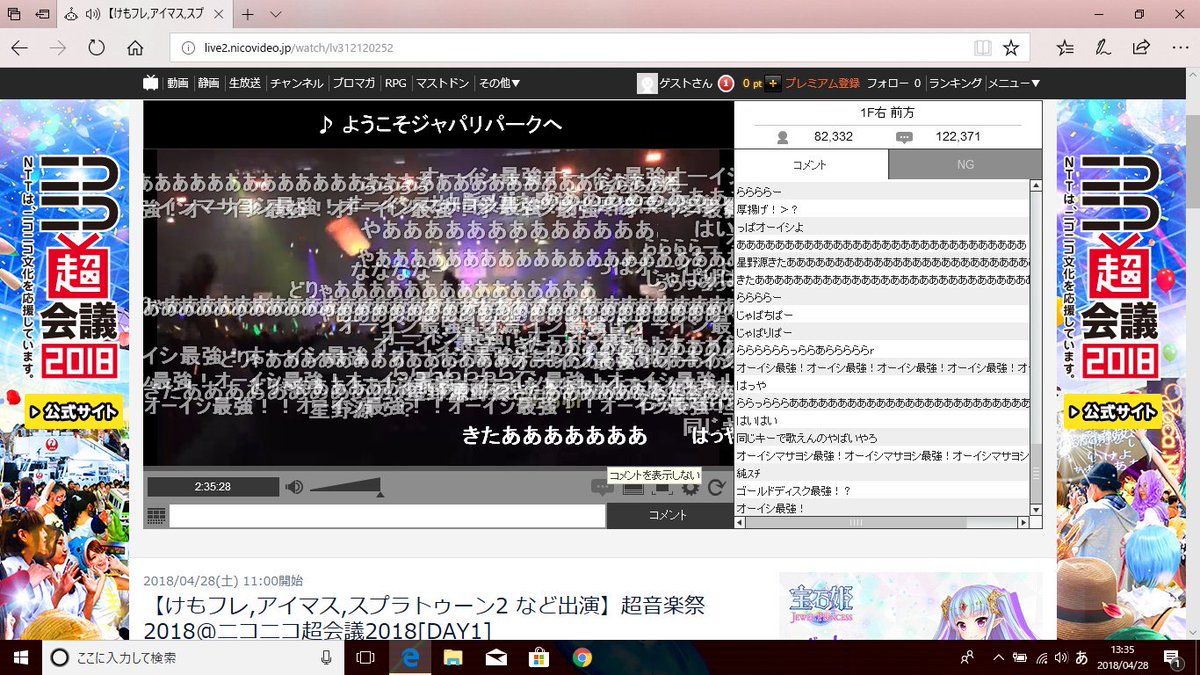
Task: Click the comment list horizontal scrollbar
Action: (882, 522)
